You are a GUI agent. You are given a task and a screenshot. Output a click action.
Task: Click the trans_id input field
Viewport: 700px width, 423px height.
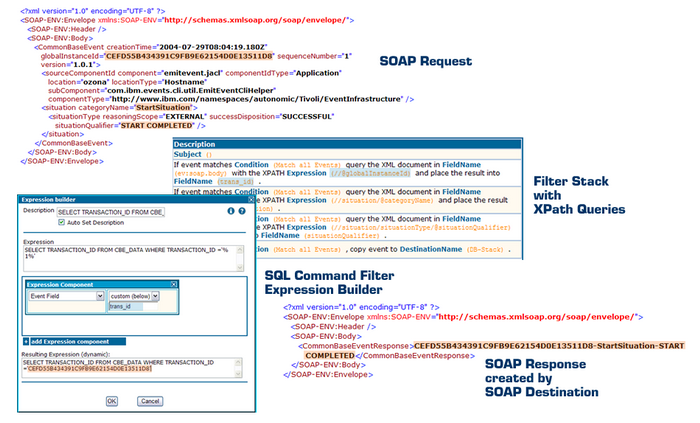pos(133,307)
